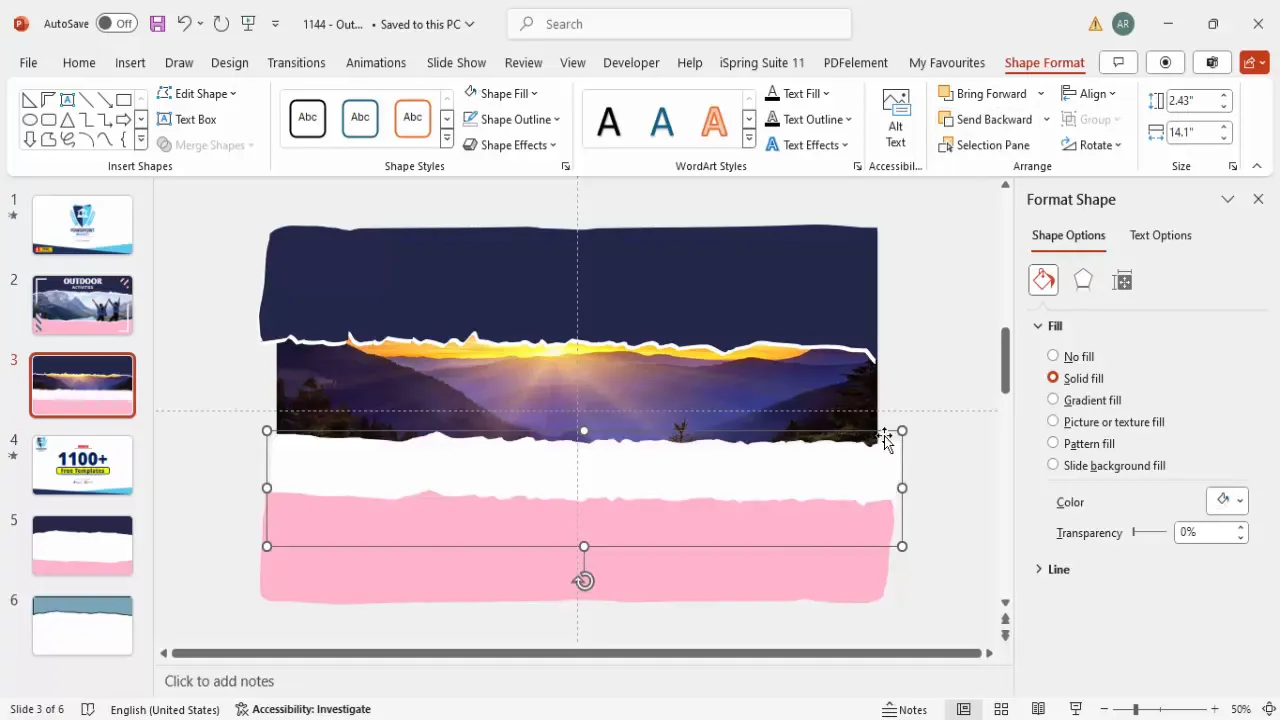Open Shape Effects dropdown
The image size is (1280, 720).
pos(510,145)
